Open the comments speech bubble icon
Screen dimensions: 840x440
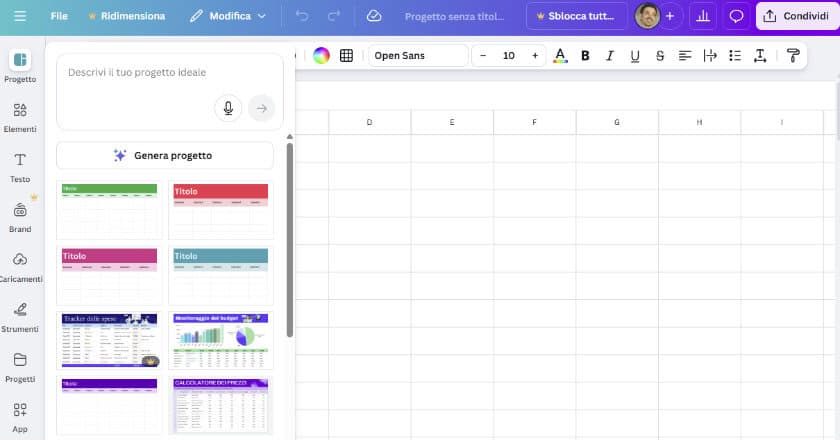click(x=737, y=16)
